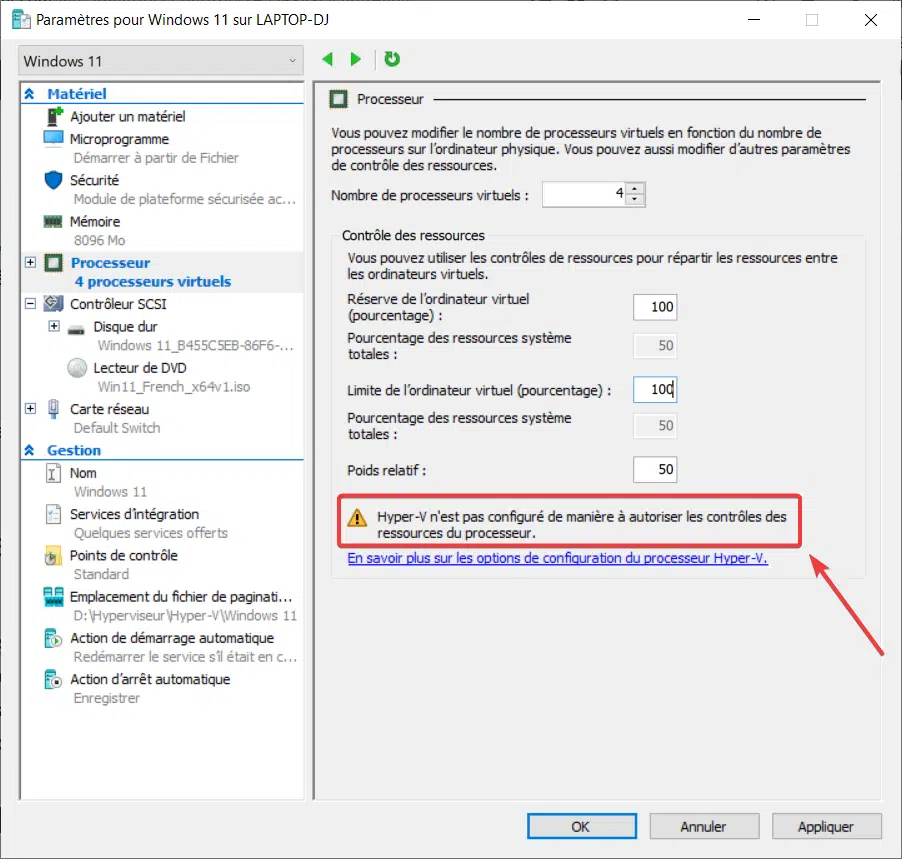The width and height of the screenshot is (902, 859).
Task: Click the Action d'arrêt automatique icon
Action: click(53, 679)
